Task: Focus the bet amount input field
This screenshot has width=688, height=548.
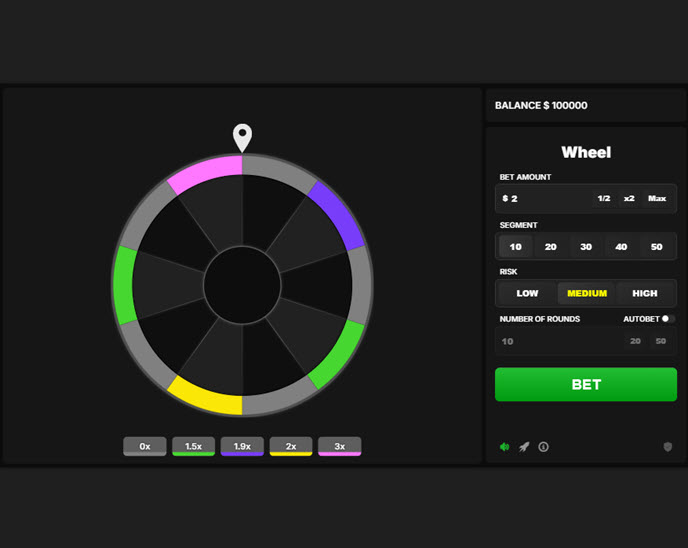Action: (x=545, y=199)
